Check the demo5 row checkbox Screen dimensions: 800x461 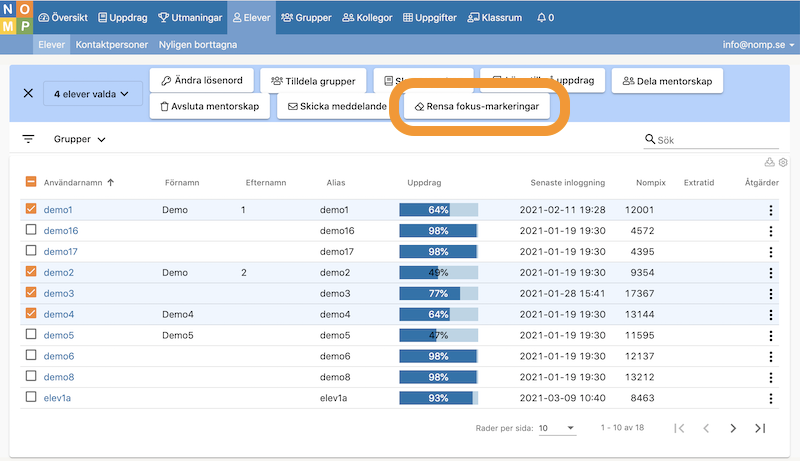(31, 334)
